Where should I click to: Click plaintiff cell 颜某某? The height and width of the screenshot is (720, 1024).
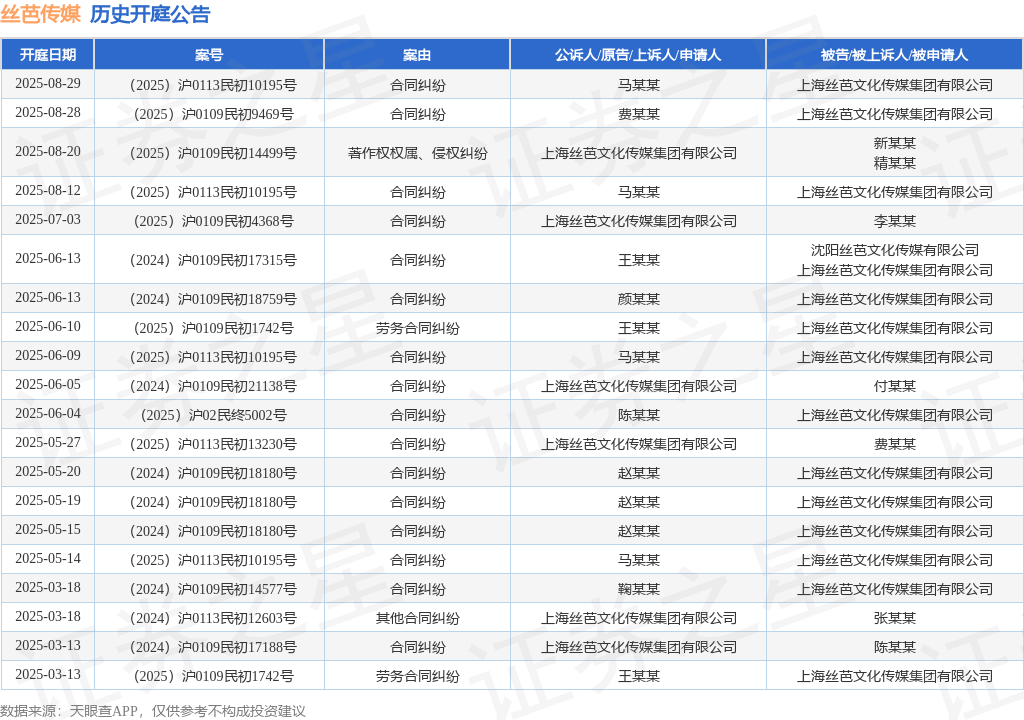coord(639,299)
